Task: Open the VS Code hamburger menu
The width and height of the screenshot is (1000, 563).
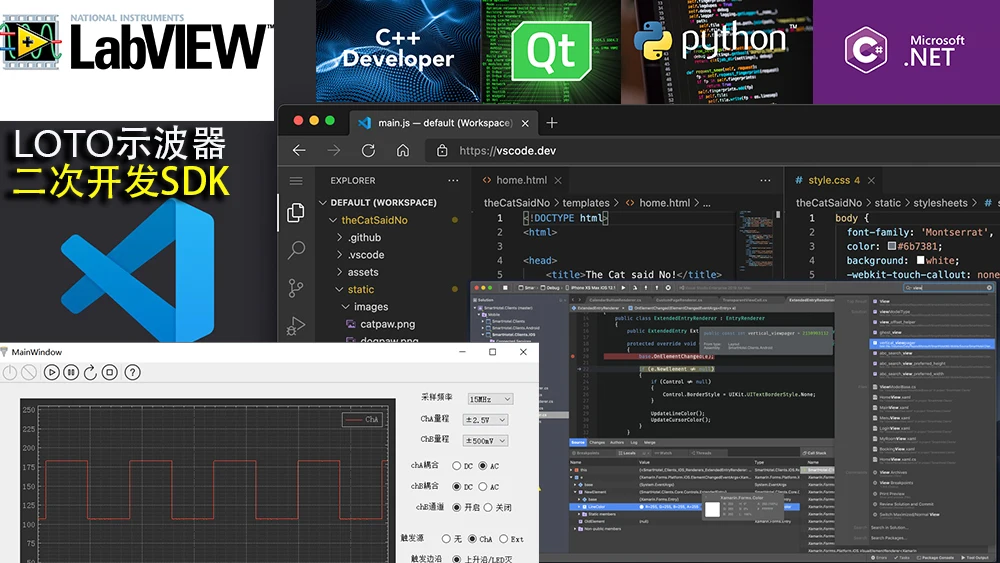Action: tap(296, 181)
